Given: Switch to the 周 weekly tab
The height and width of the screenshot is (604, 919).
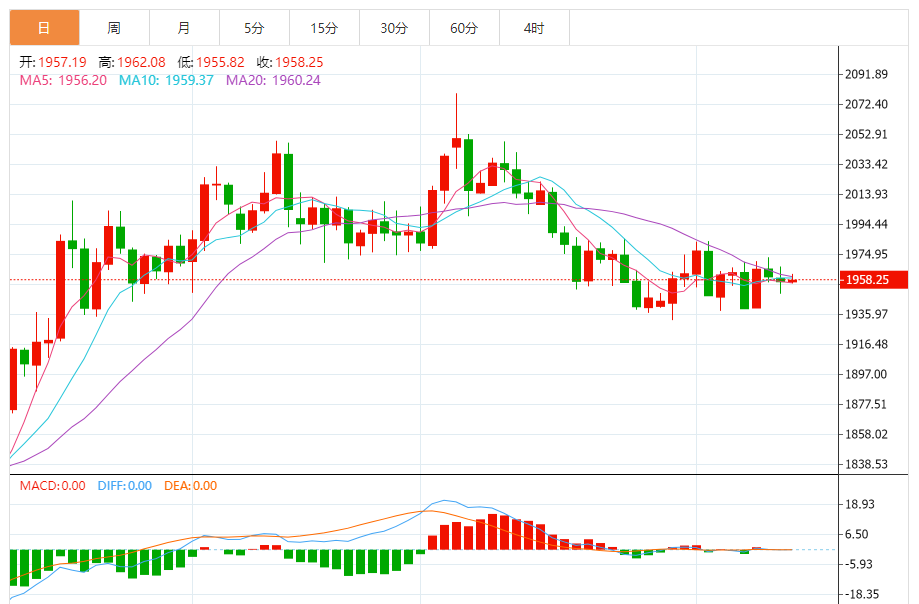Looking at the screenshot, I should 114,28.
